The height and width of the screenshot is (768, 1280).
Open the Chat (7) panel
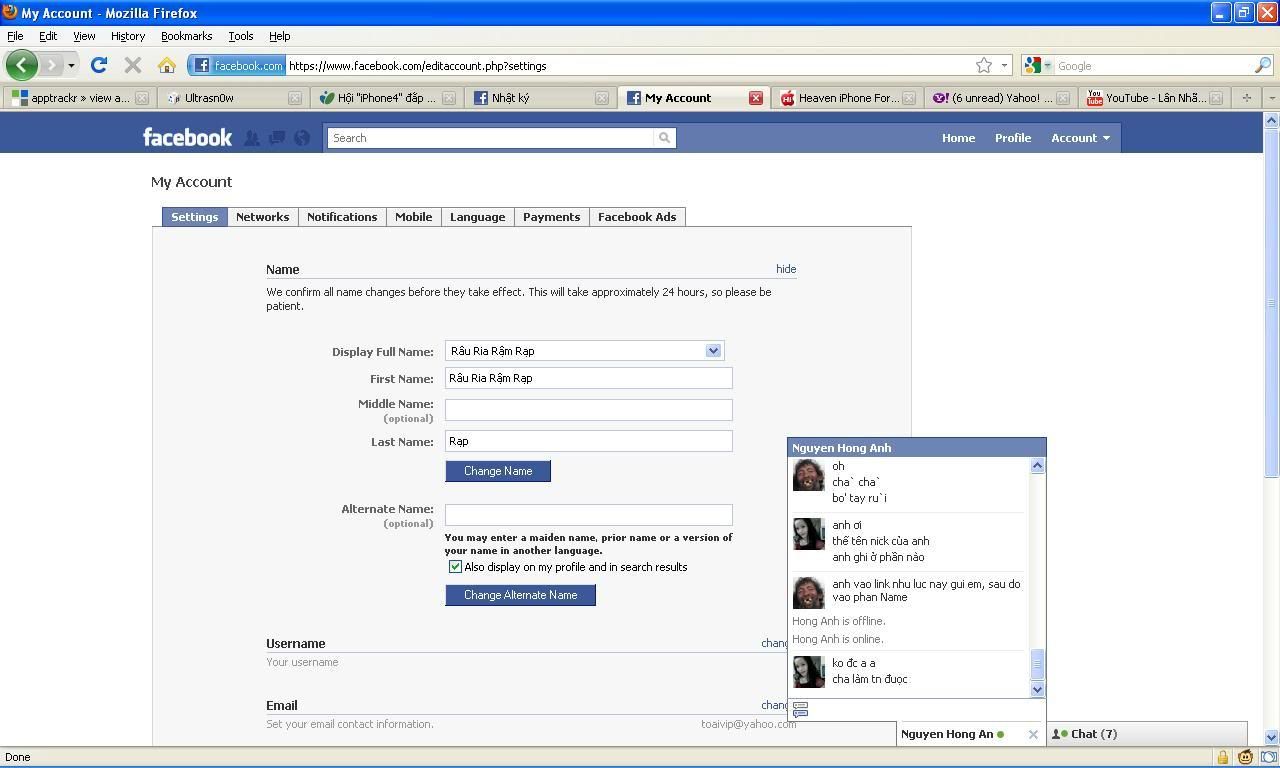pos(1147,734)
